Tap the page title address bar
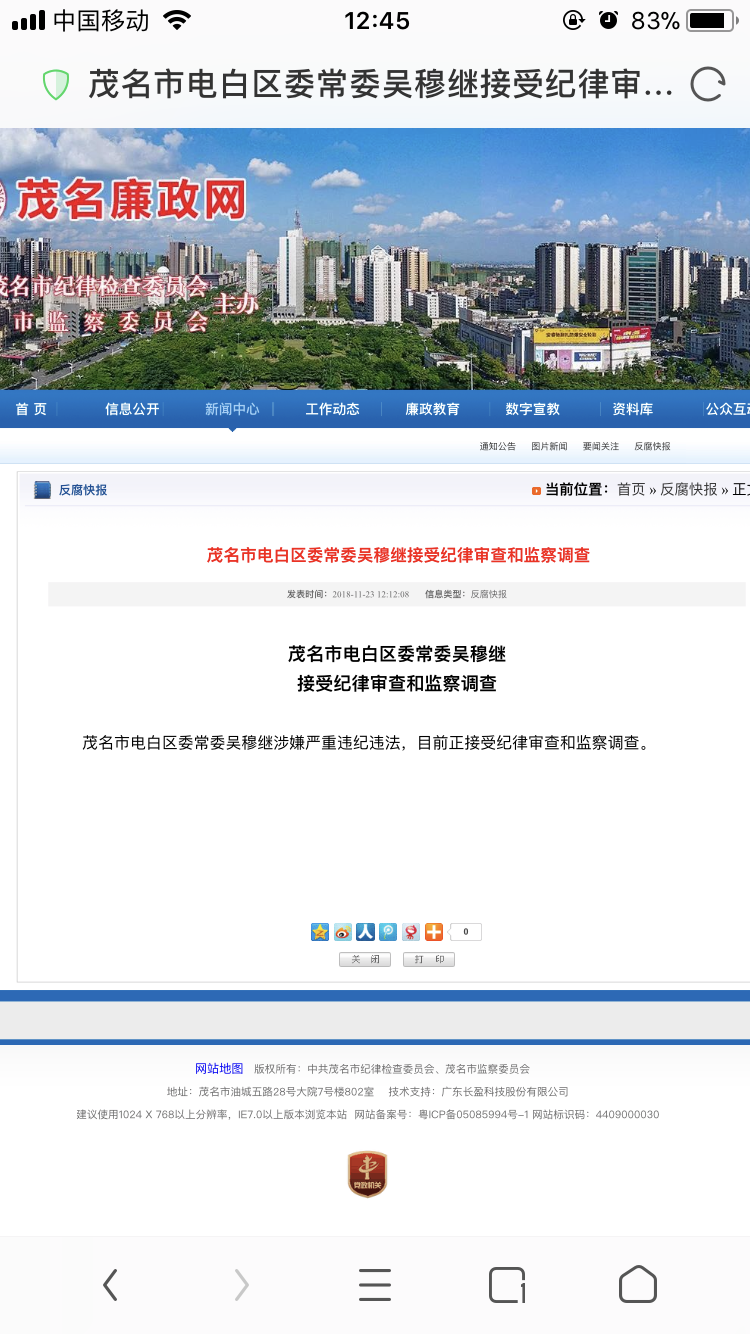The image size is (750, 1334). click(x=380, y=84)
